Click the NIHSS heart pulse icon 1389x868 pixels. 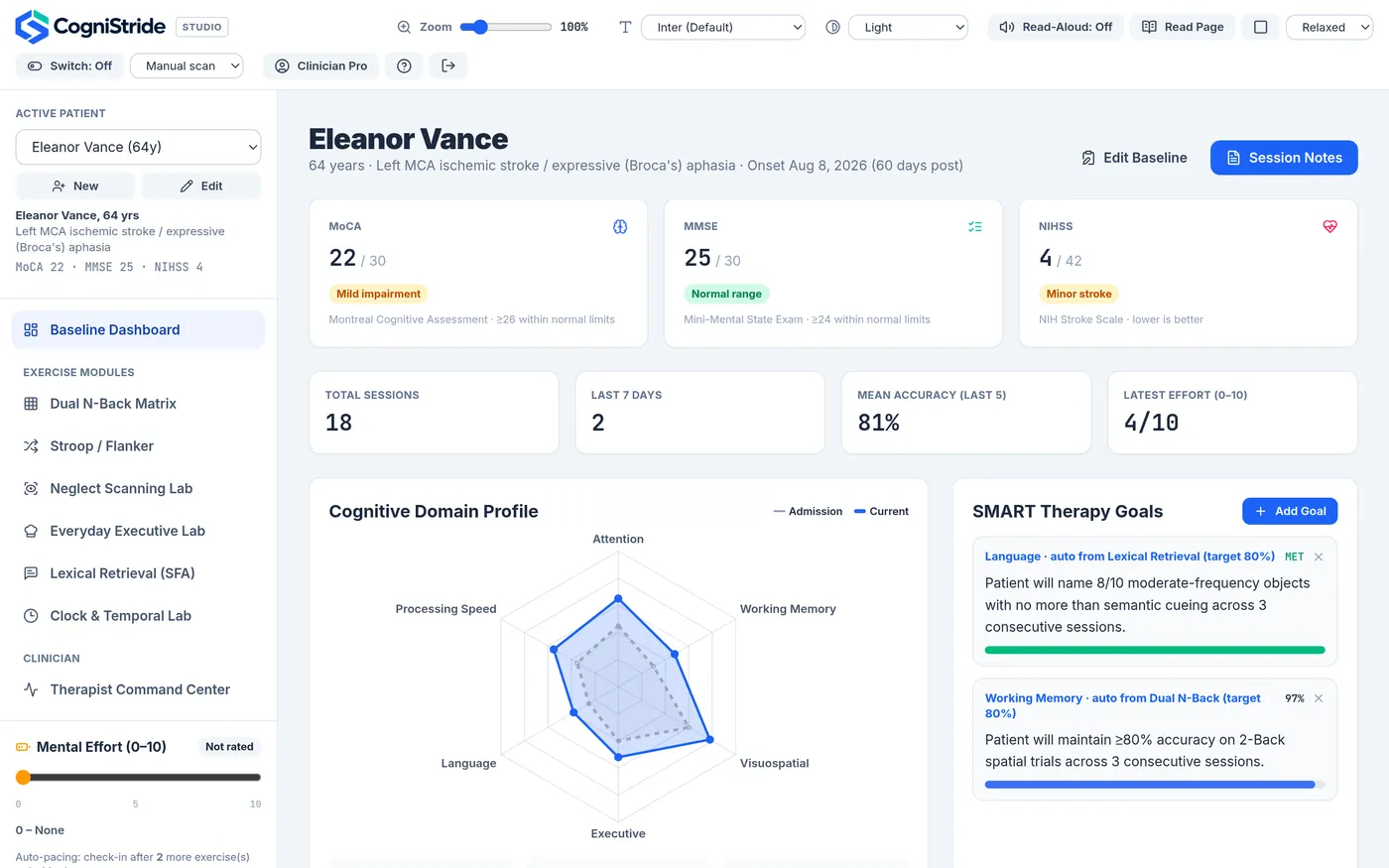(1330, 227)
